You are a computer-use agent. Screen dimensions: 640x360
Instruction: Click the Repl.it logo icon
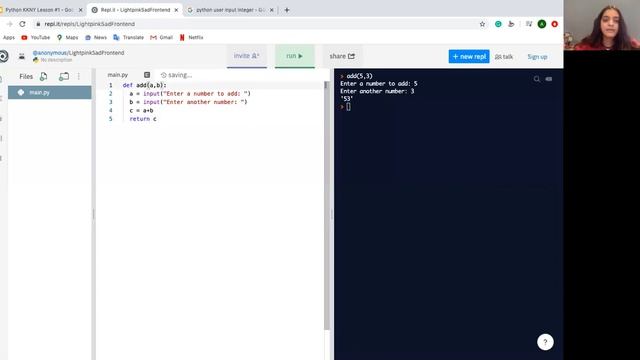tap(3, 56)
